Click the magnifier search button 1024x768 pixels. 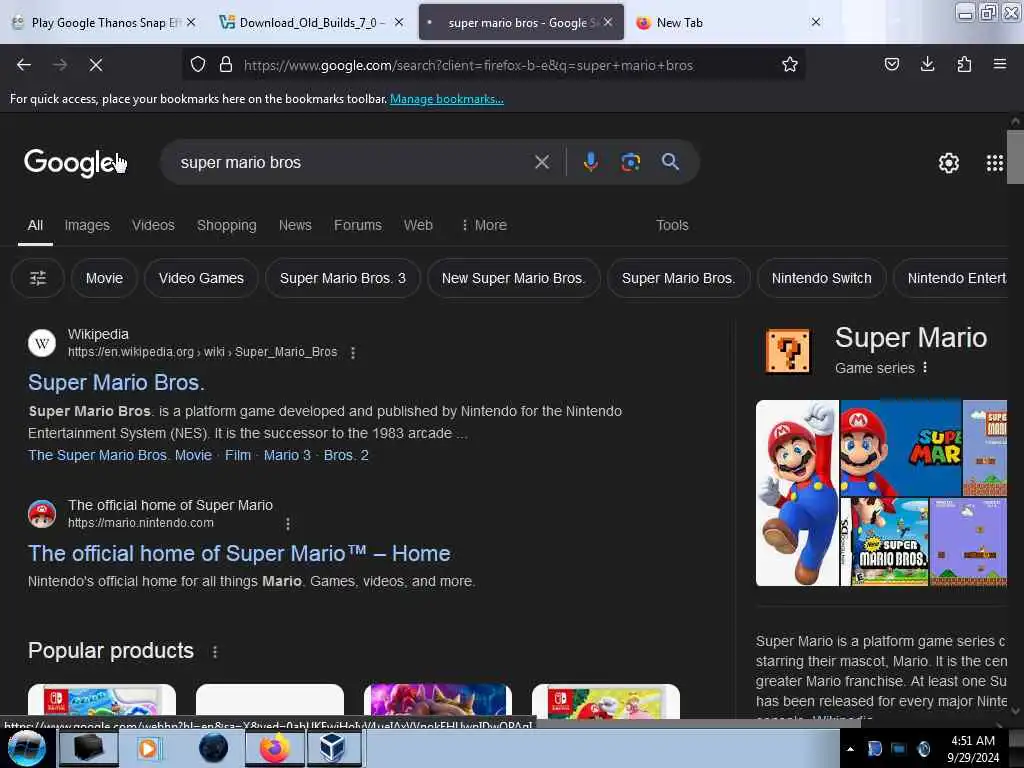coord(670,162)
